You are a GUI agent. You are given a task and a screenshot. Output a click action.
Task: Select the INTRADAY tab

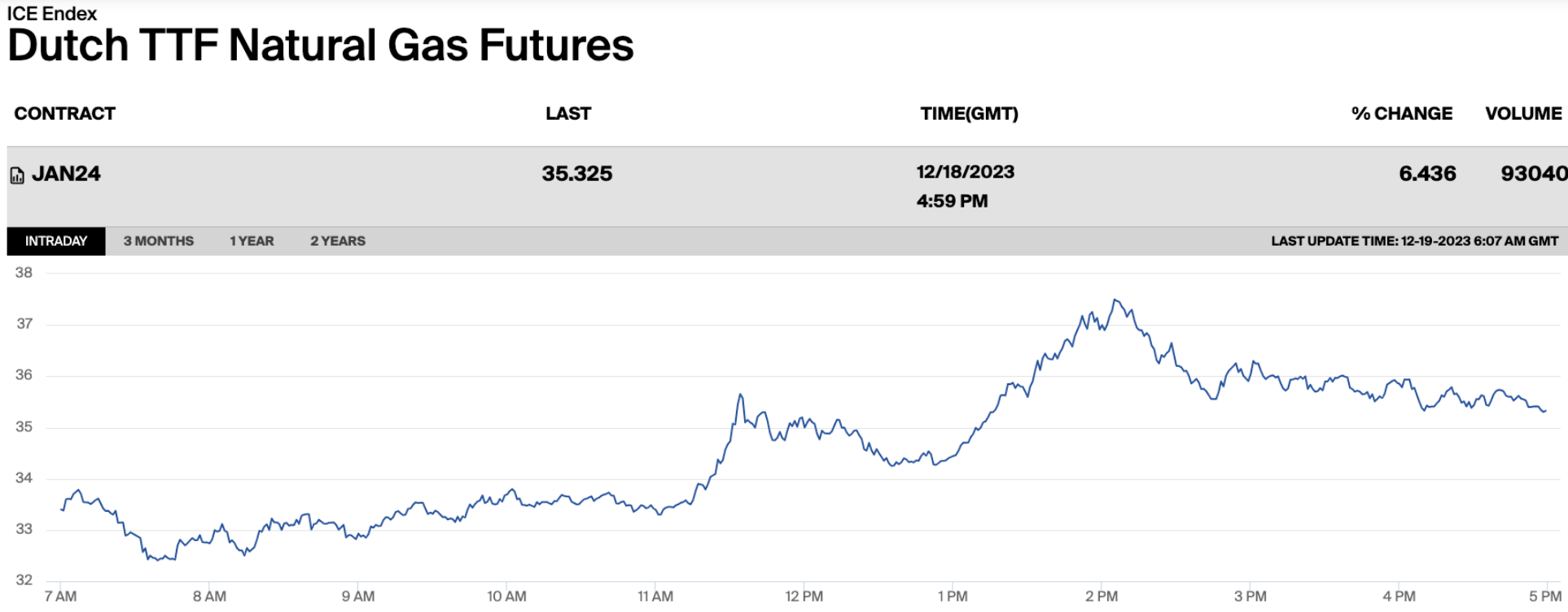click(56, 241)
